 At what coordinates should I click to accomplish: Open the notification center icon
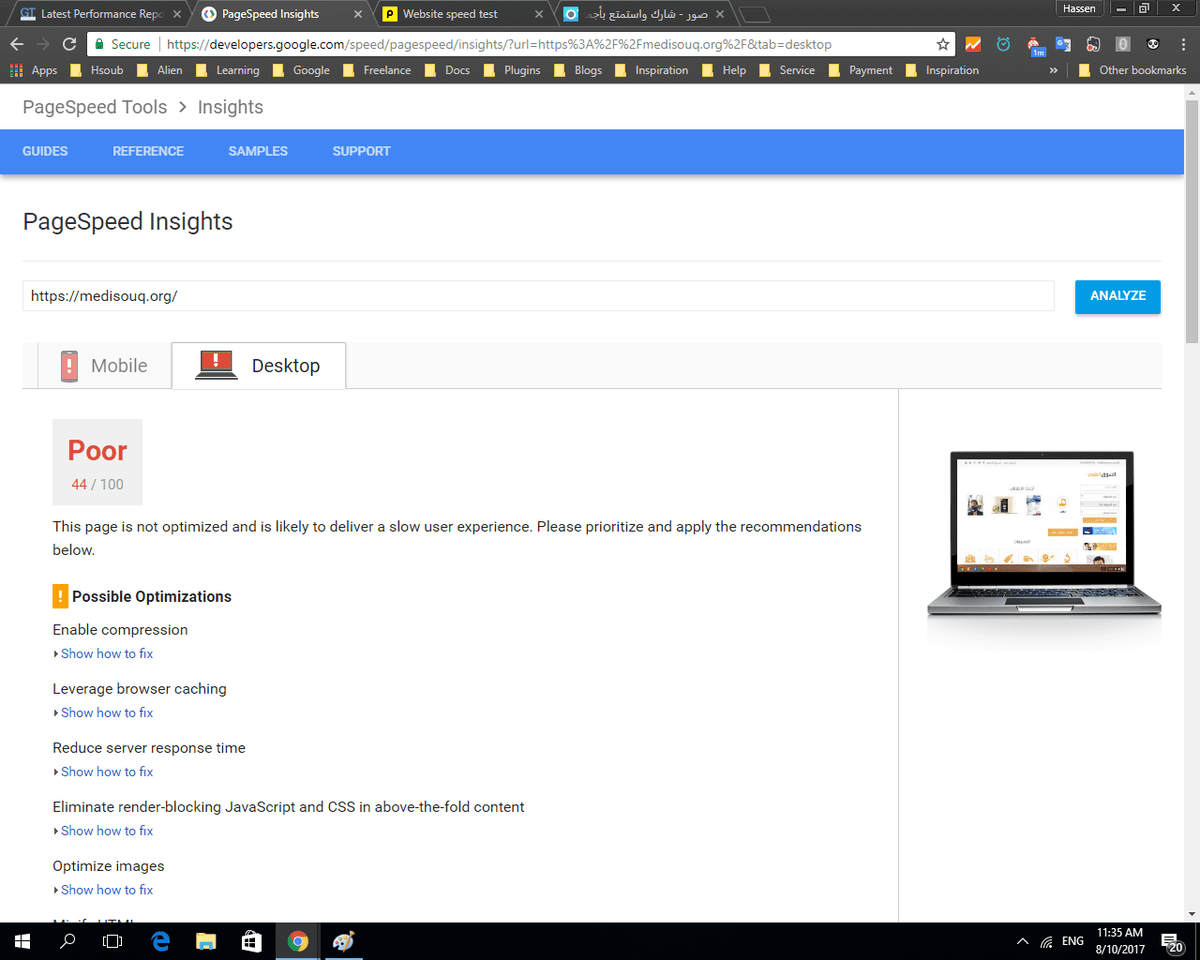pos(1171,941)
